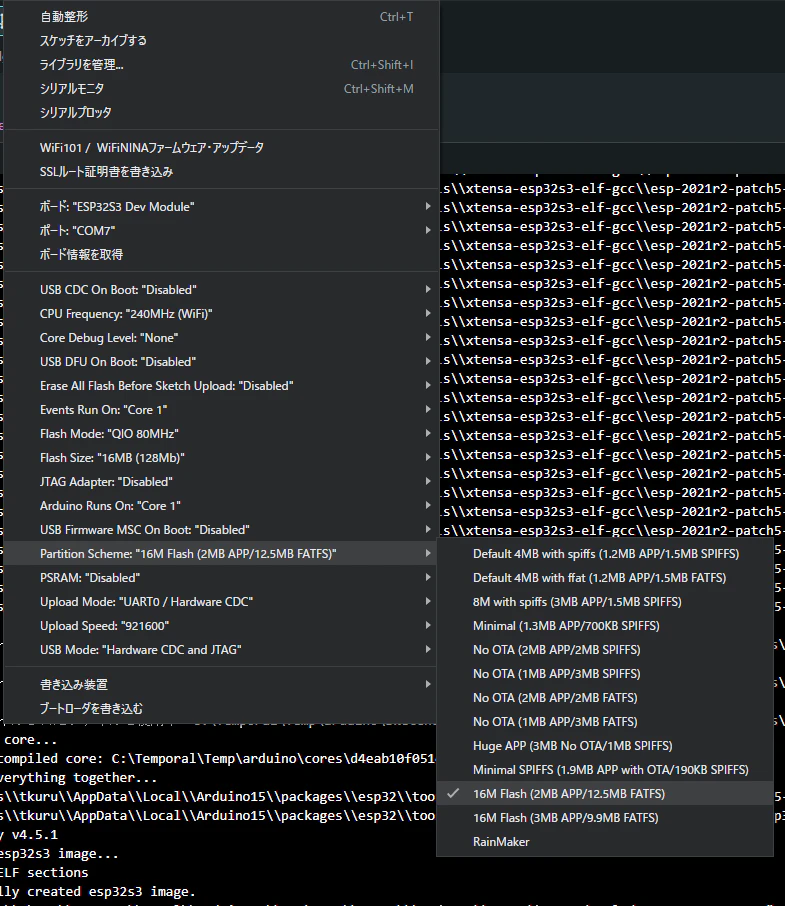This screenshot has width=785, height=906.
Task: Click "verything together..." console line
Action: [79, 777]
